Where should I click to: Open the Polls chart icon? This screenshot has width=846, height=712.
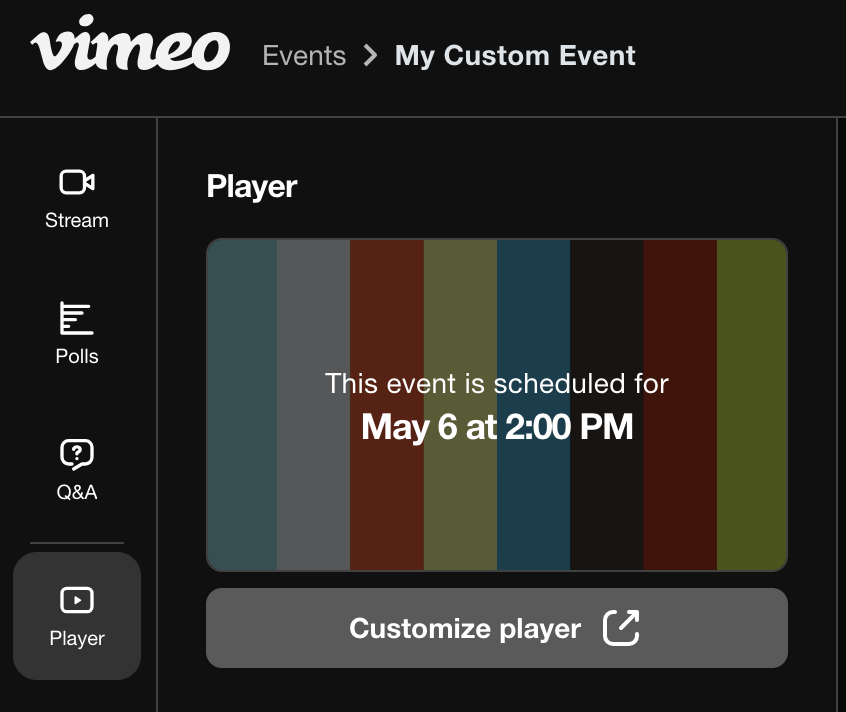[x=77, y=318]
